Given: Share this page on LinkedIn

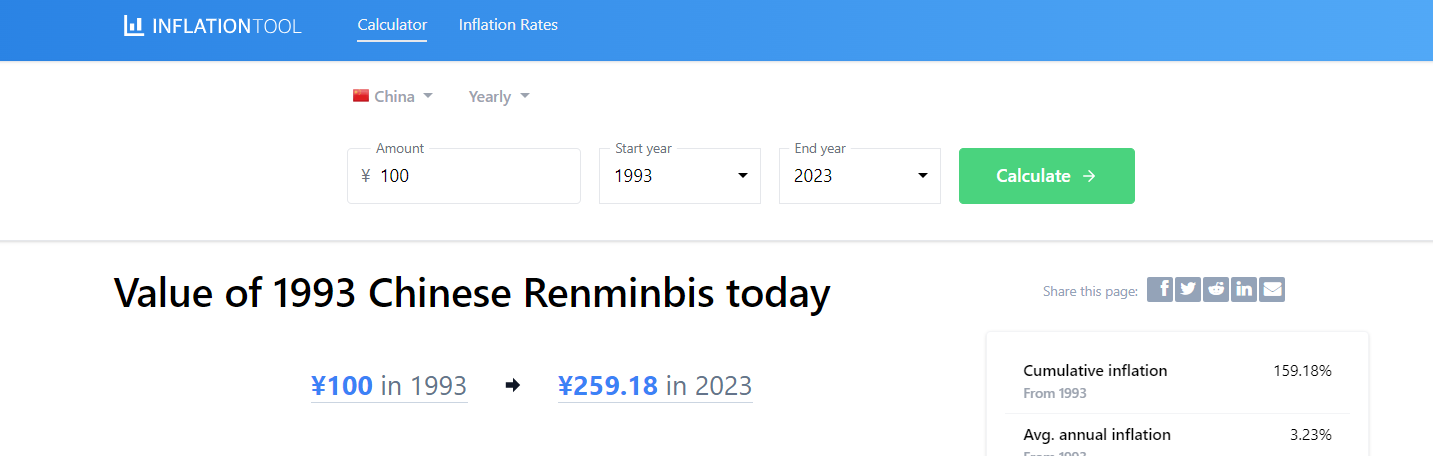Looking at the screenshot, I should click(x=1243, y=290).
